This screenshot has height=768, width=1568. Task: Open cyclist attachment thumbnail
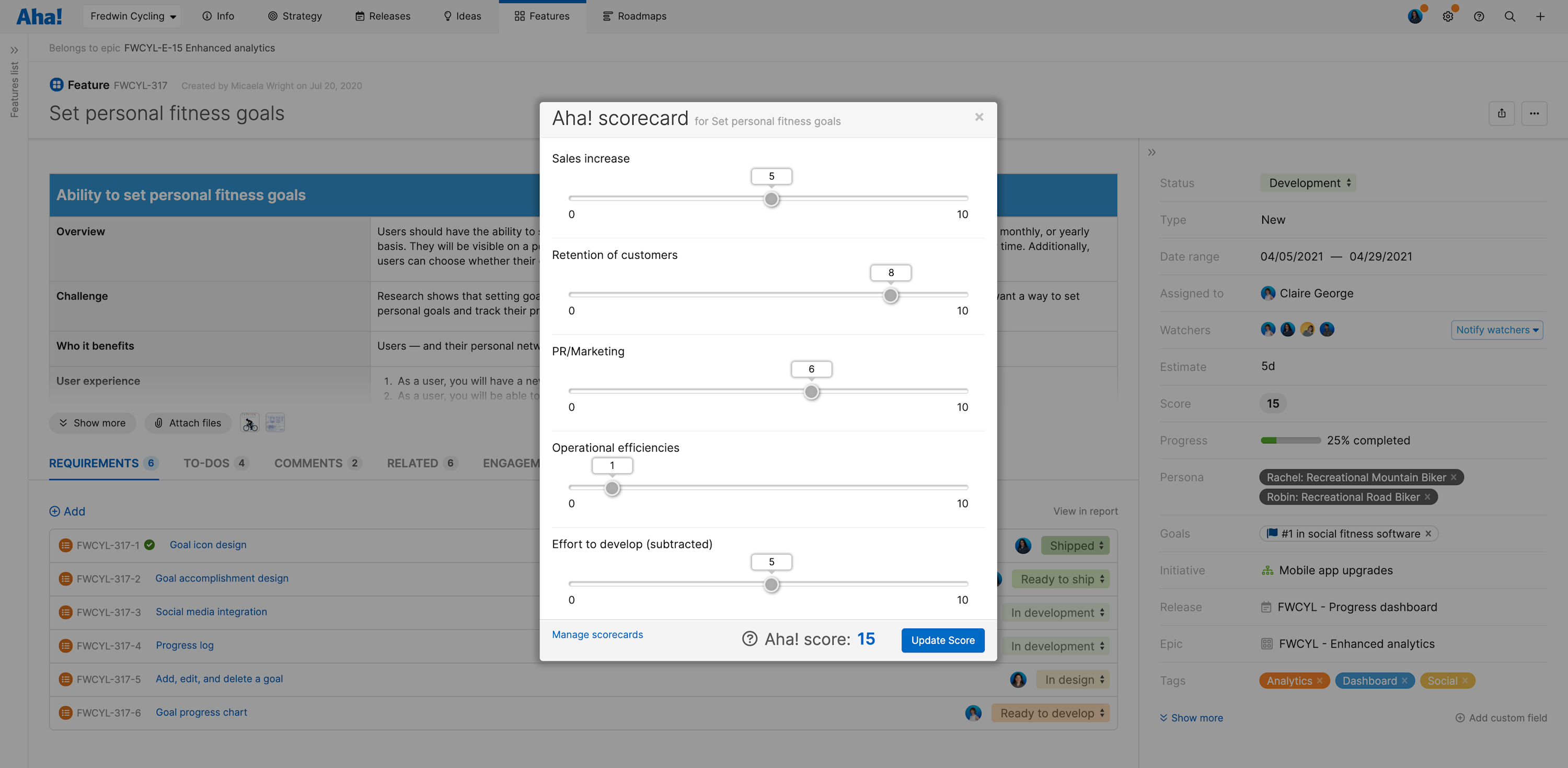pyautogui.click(x=249, y=422)
